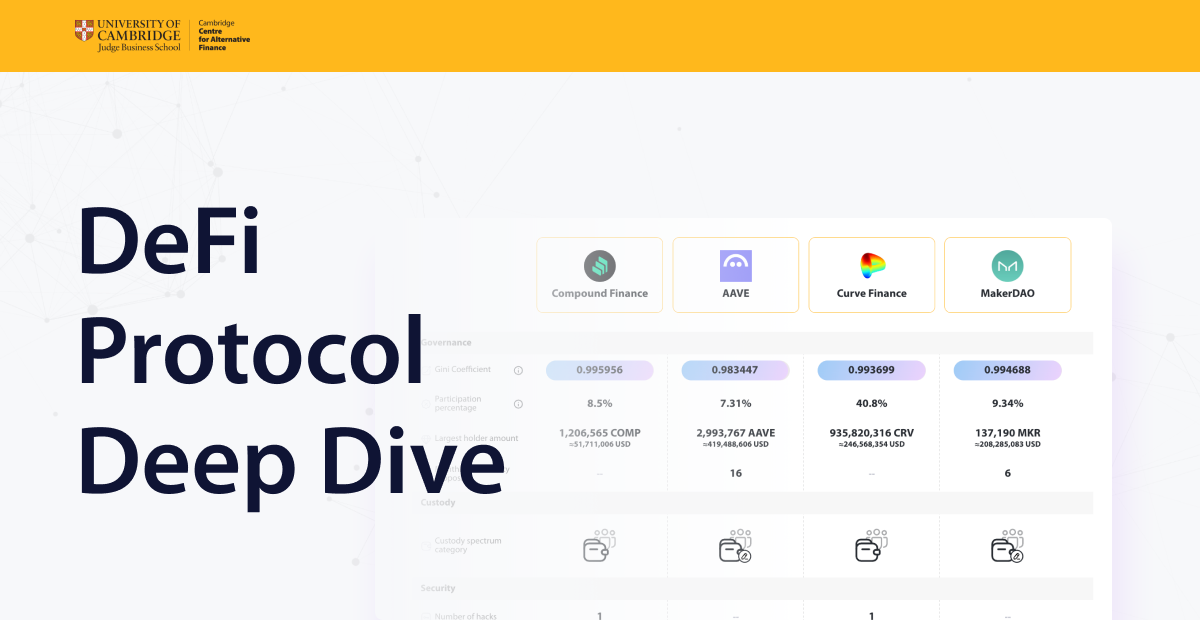Click the Governance section header
This screenshot has height=620, width=1200.
tap(446, 342)
